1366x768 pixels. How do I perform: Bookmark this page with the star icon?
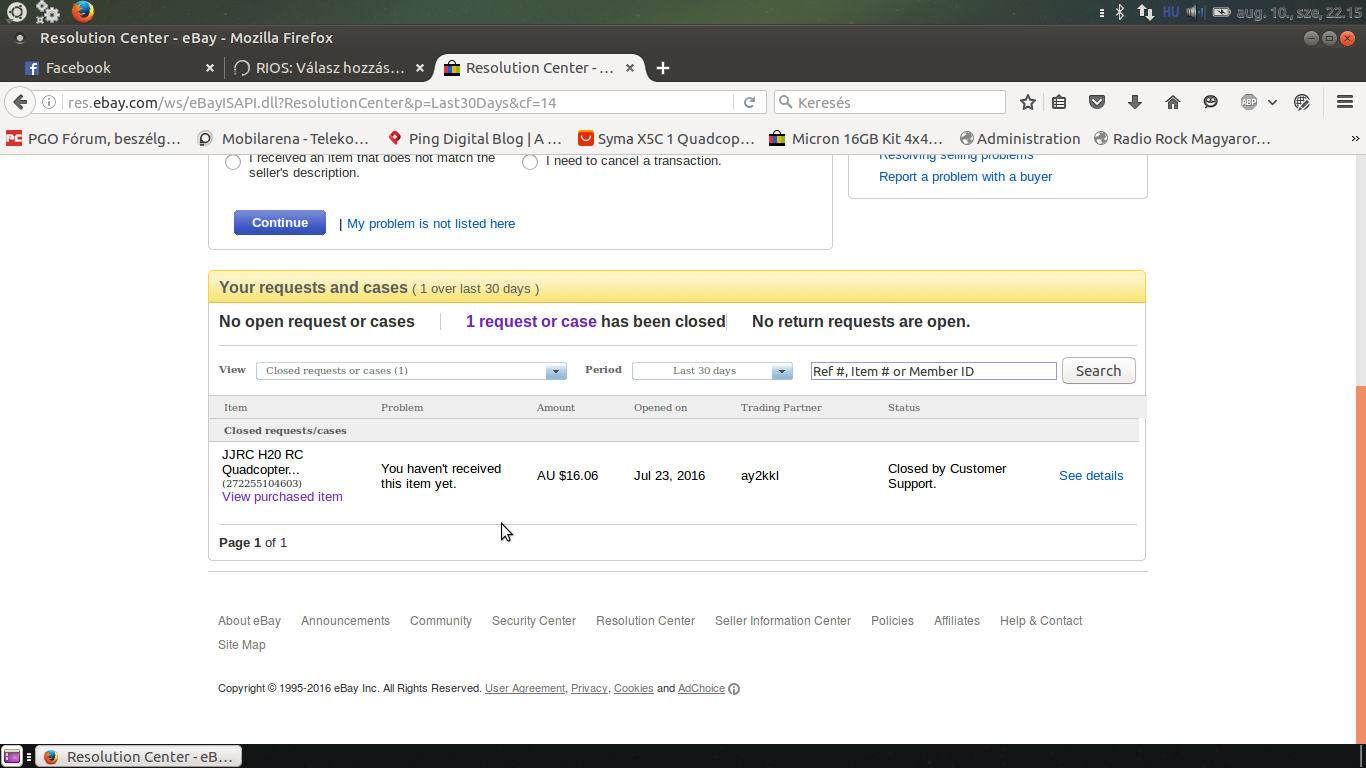click(1028, 102)
